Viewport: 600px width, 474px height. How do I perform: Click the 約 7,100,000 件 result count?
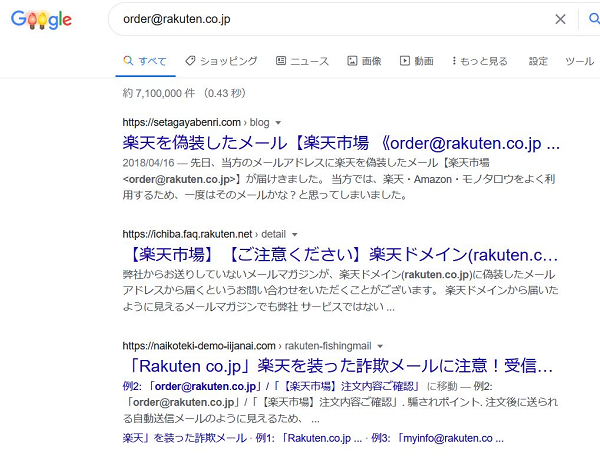pyautogui.click(x=158, y=93)
